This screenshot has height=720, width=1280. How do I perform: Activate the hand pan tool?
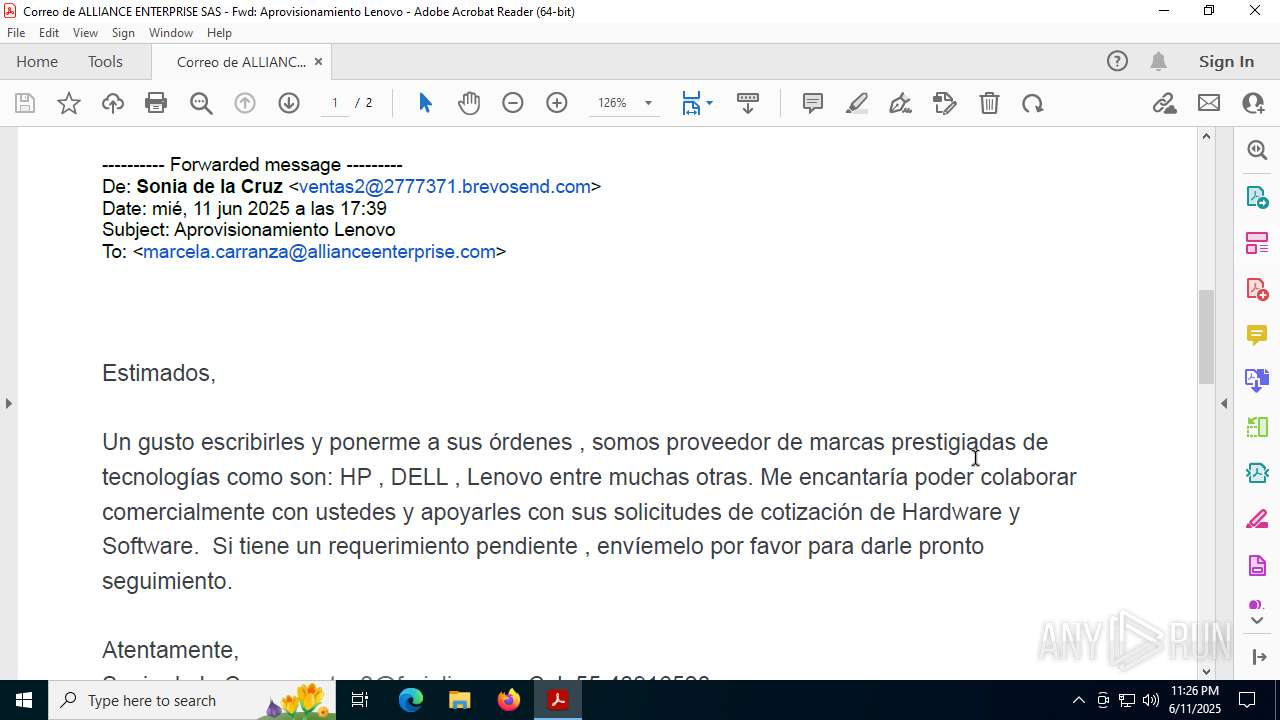pyautogui.click(x=469, y=103)
